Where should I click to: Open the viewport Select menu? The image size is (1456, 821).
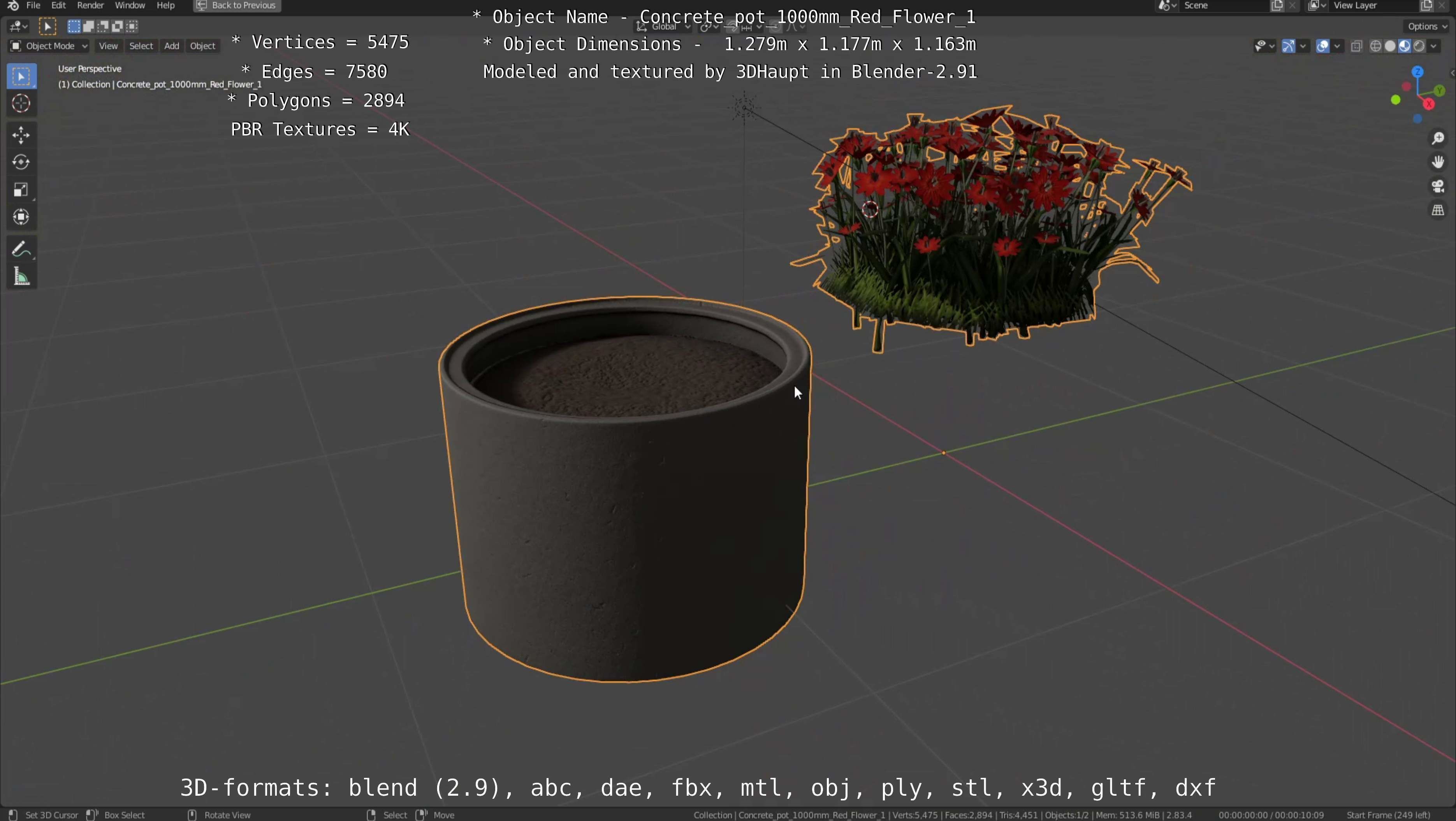141,46
